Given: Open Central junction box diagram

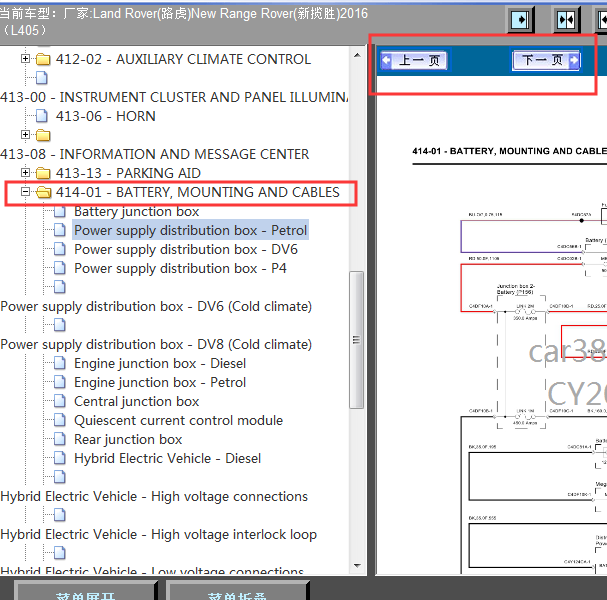Looking at the screenshot, I should click(137, 401).
